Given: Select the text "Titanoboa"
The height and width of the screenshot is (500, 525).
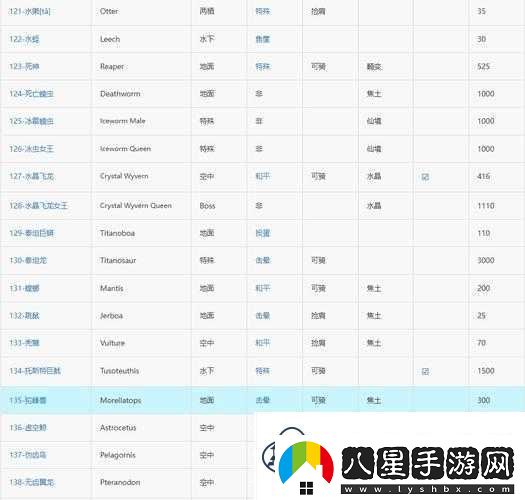Looking at the screenshot, I should (117, 233).
